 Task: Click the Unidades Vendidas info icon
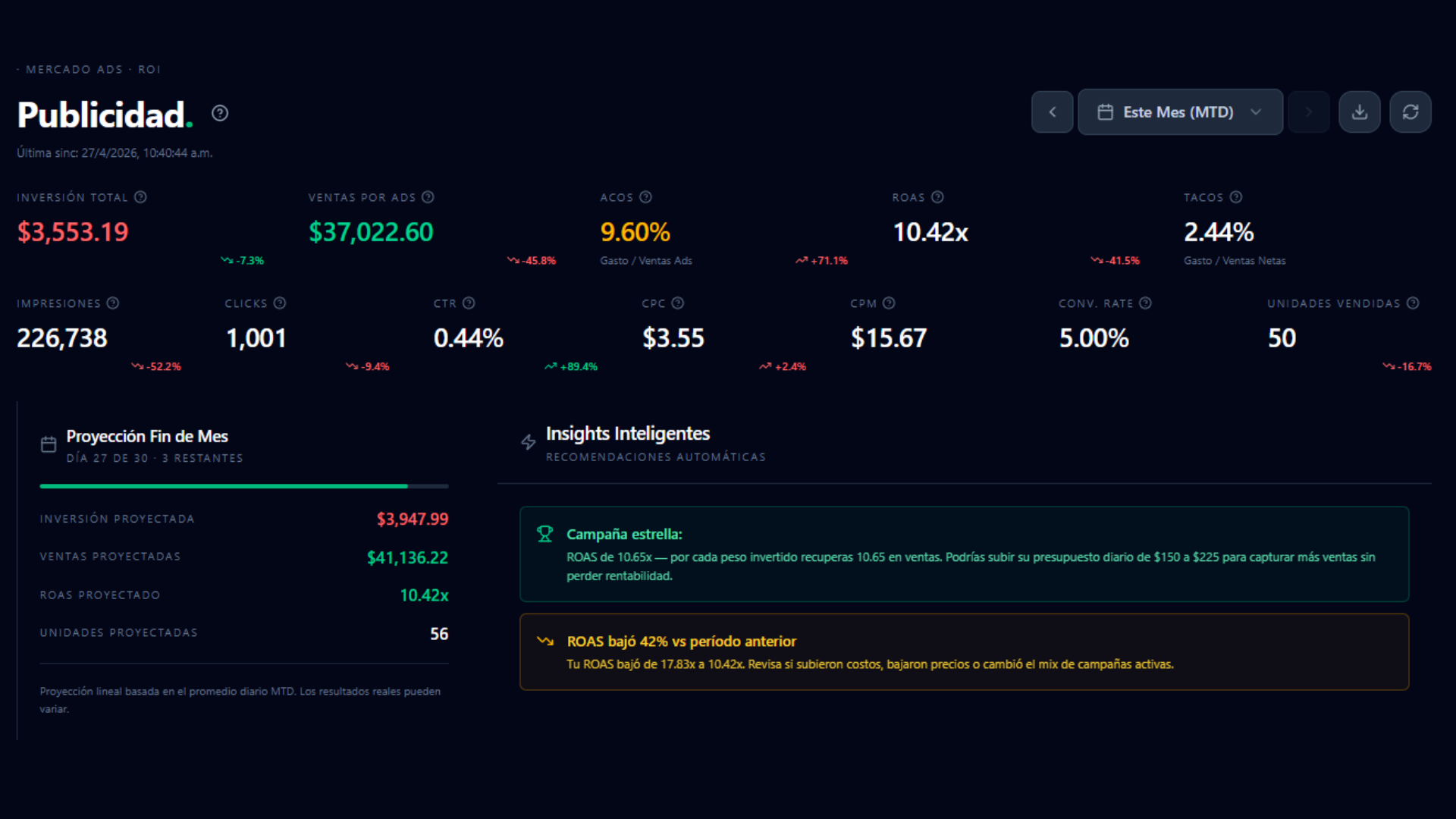pyautogui.click(x=1413, y=303)
